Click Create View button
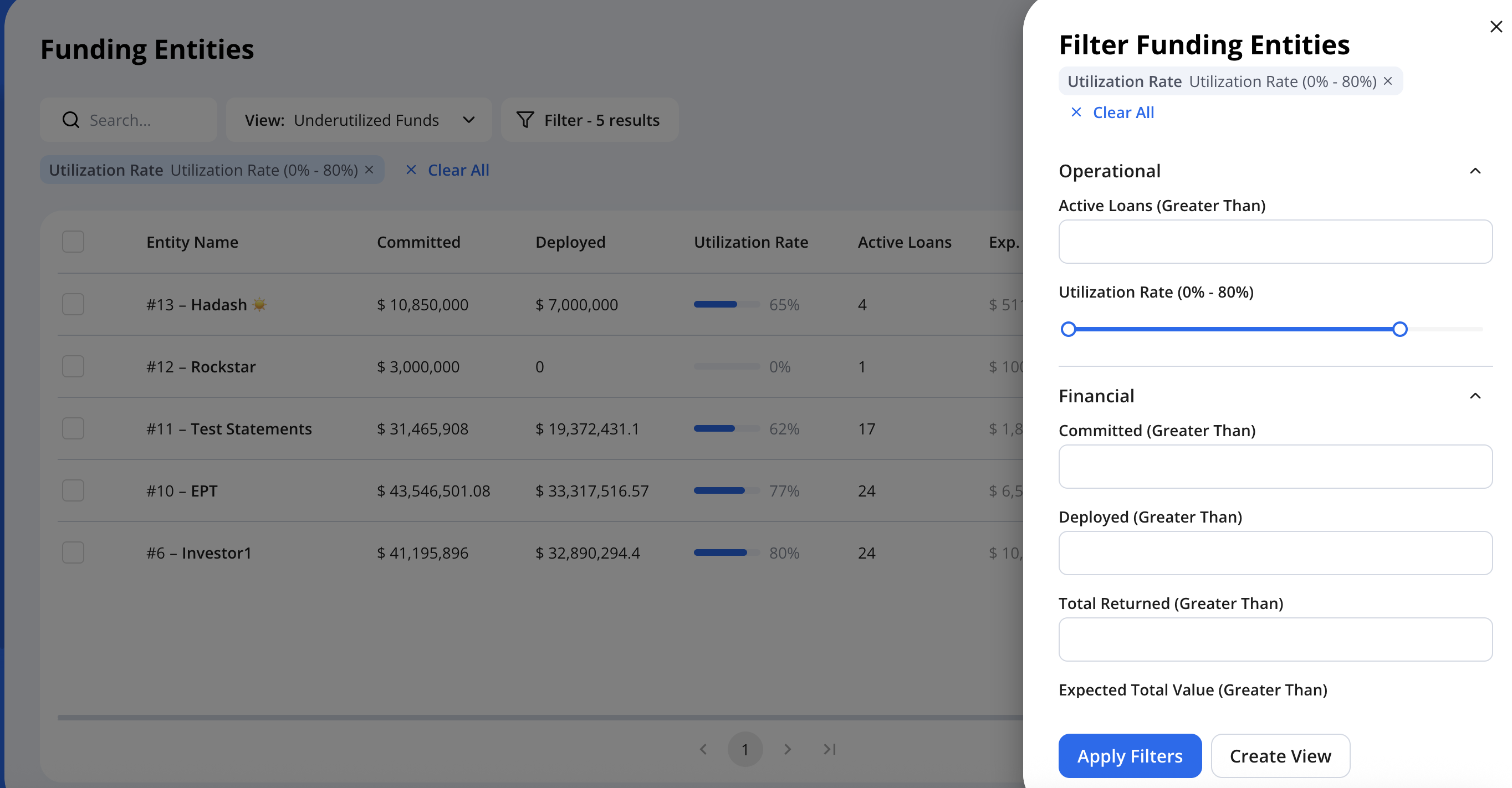The width and height of the screenshot is (1512, 788). point(1280,756)
